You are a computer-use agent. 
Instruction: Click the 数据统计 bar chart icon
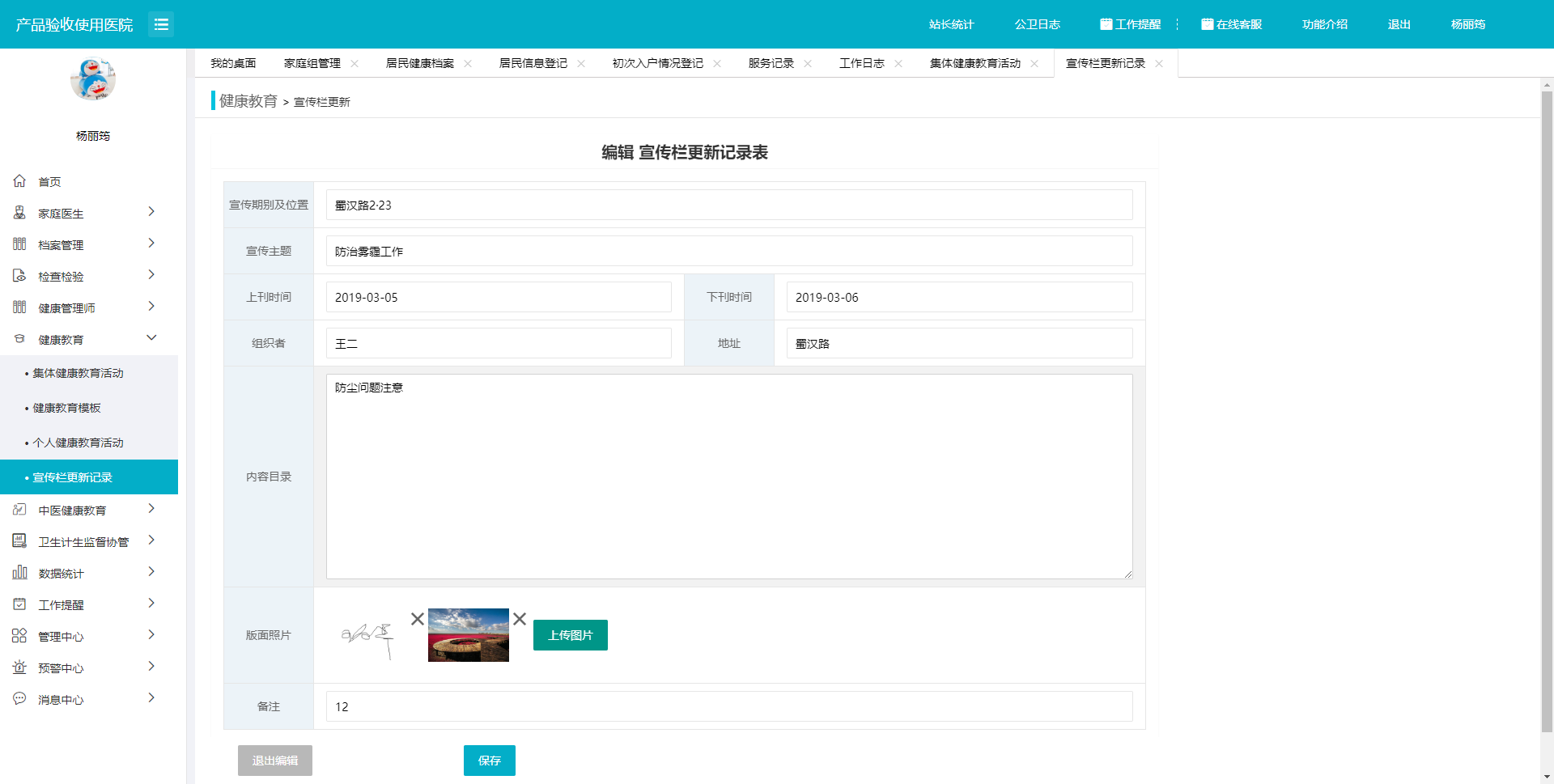[x=19, y=573]
